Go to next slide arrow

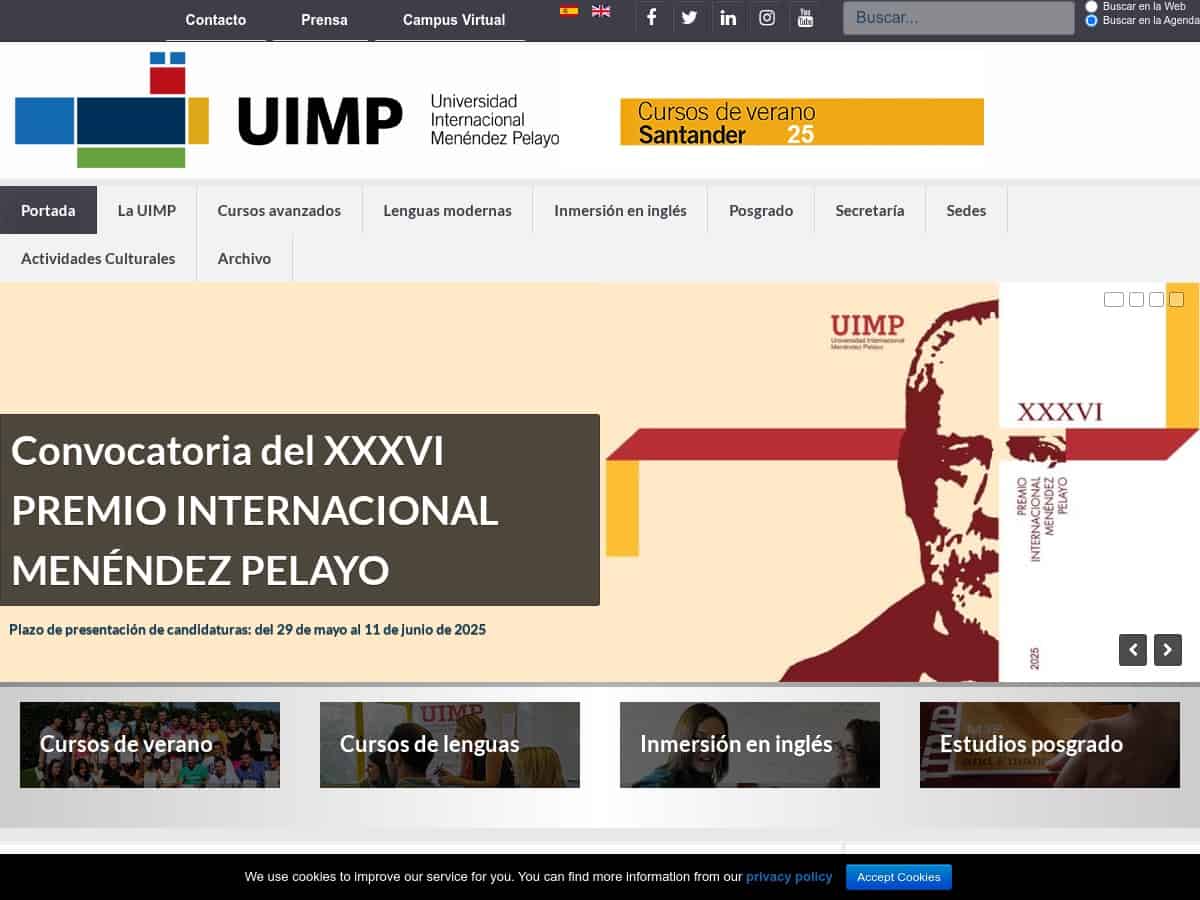(x=1168, y=650)
